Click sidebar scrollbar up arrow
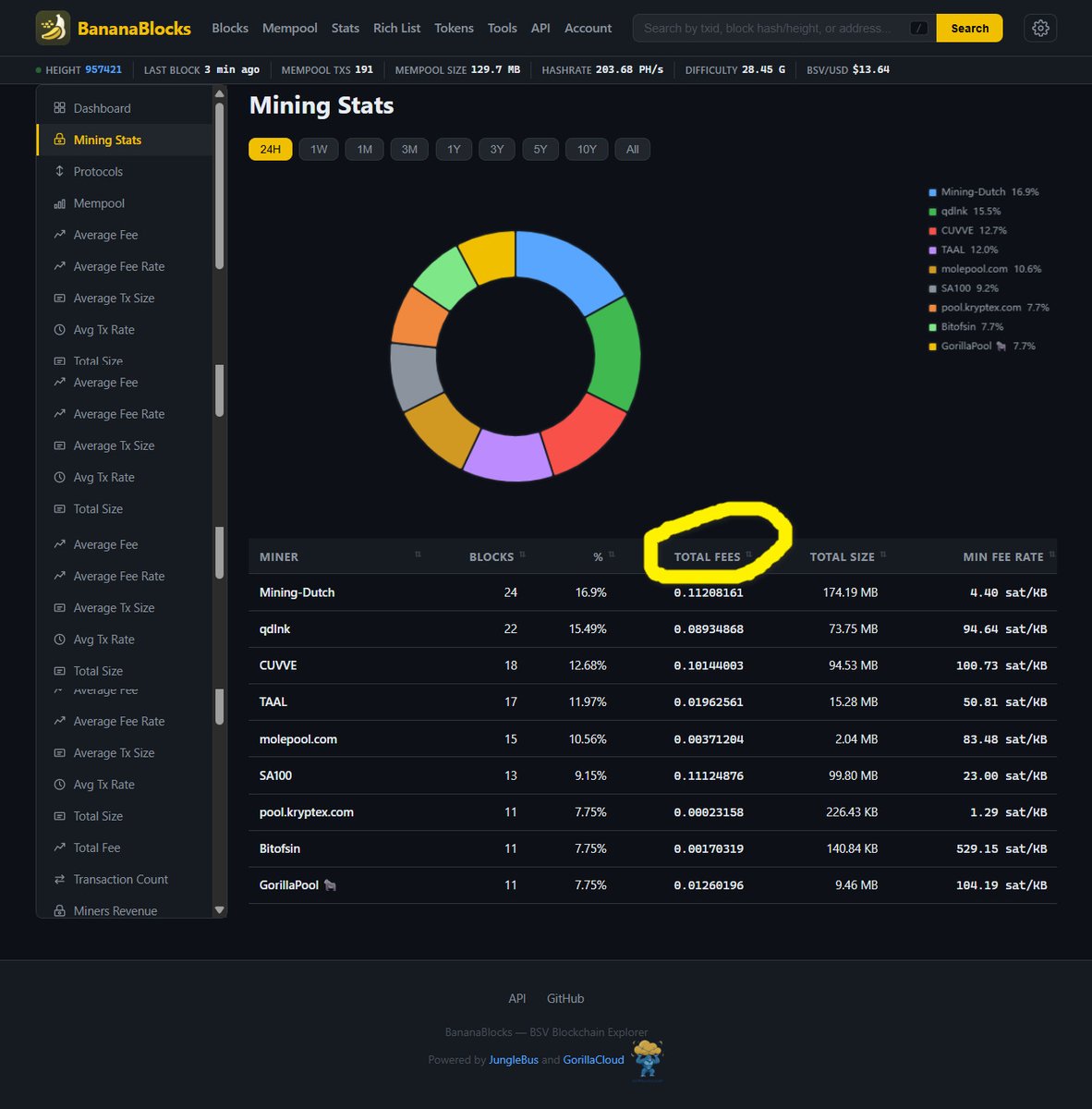This screenshot has width=1092, height=1109. (219, 93)
